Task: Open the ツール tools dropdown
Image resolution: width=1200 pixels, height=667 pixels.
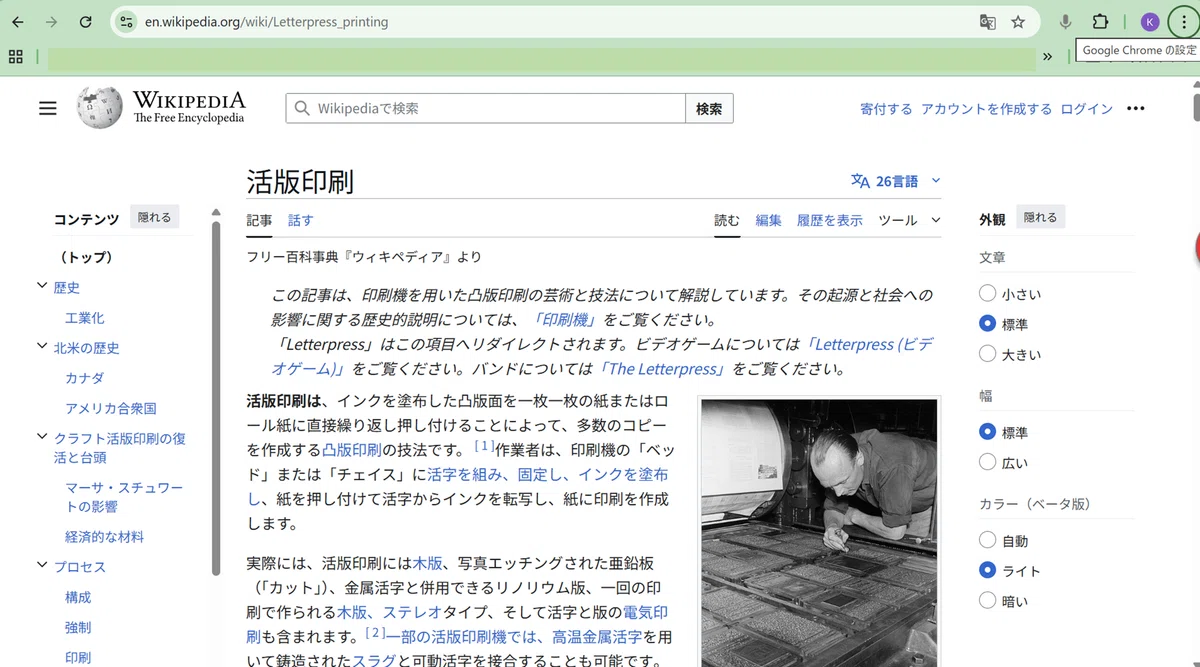Action: (x=909, y=220)
